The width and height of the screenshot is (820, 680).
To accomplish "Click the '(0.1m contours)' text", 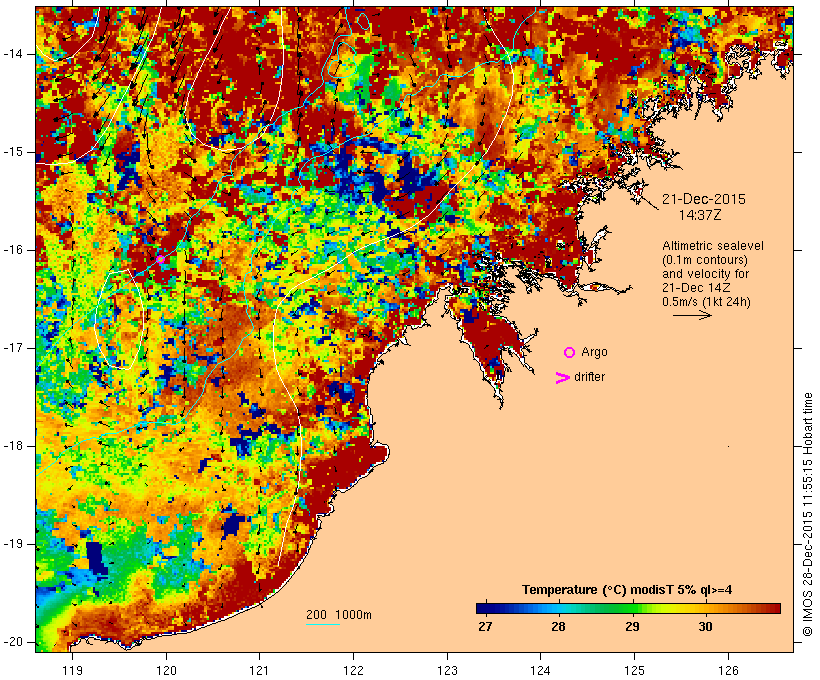I will (x=705, y=260).
